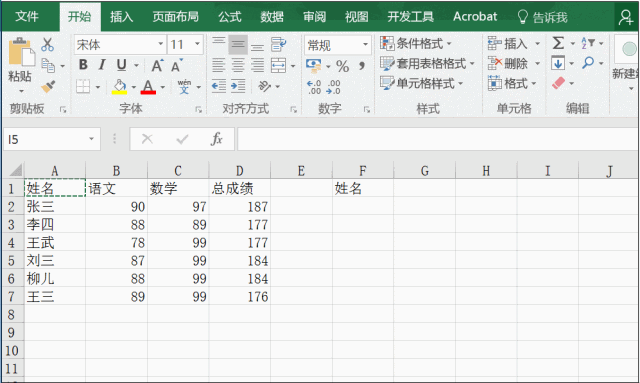Apply yellow fill color bucket
Screen dimensions: 640x383
[x=119, y=87]
